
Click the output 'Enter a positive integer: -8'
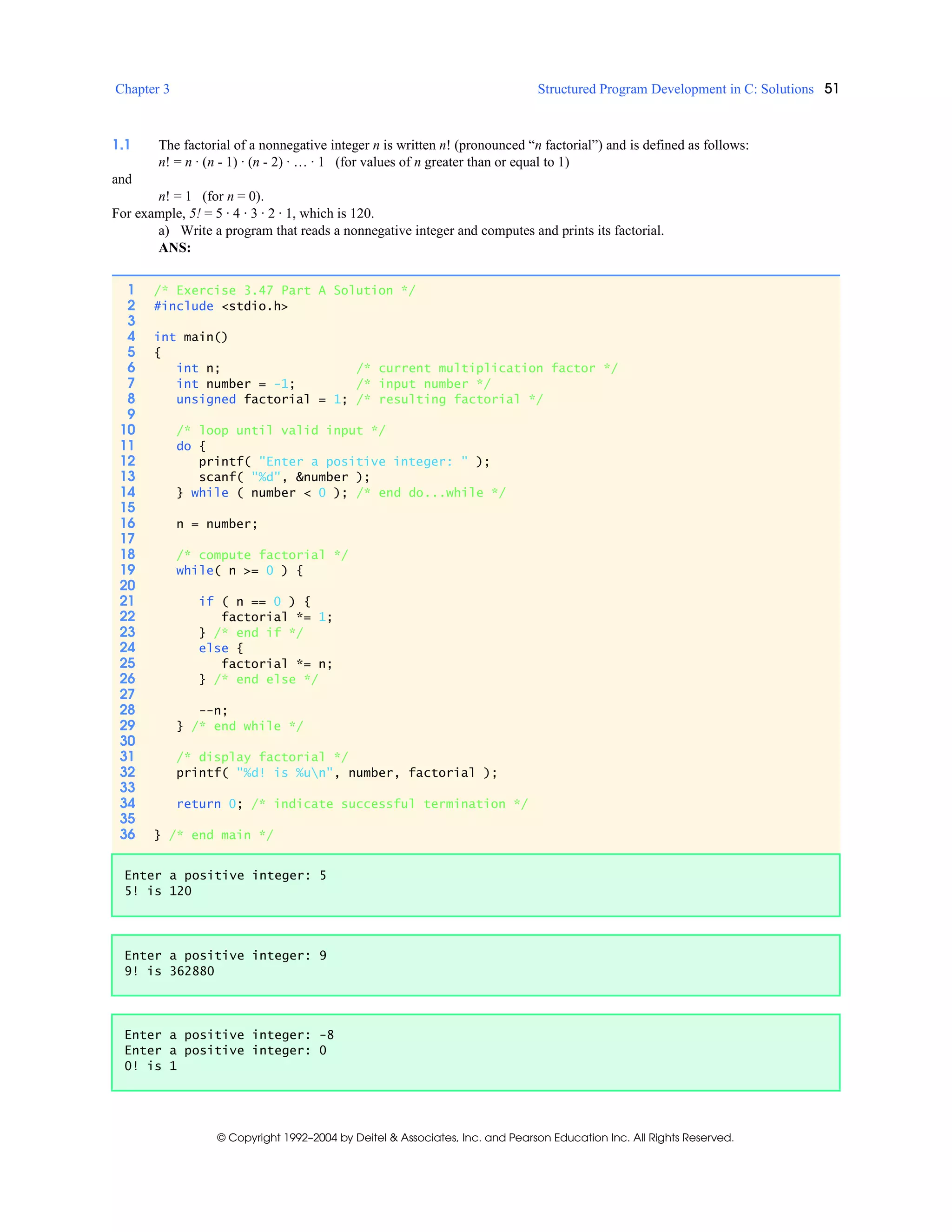click(229, 1035)
